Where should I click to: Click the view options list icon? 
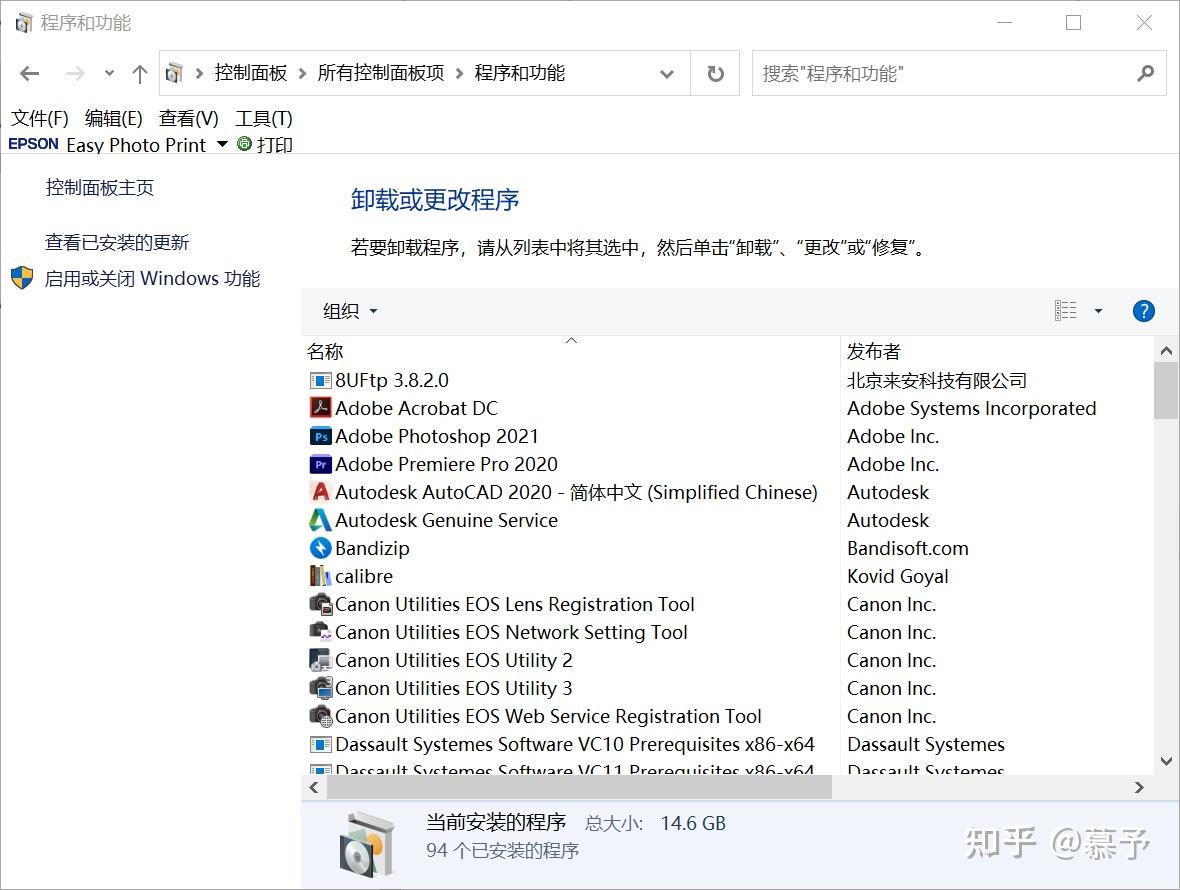[x=1066, y=311]
